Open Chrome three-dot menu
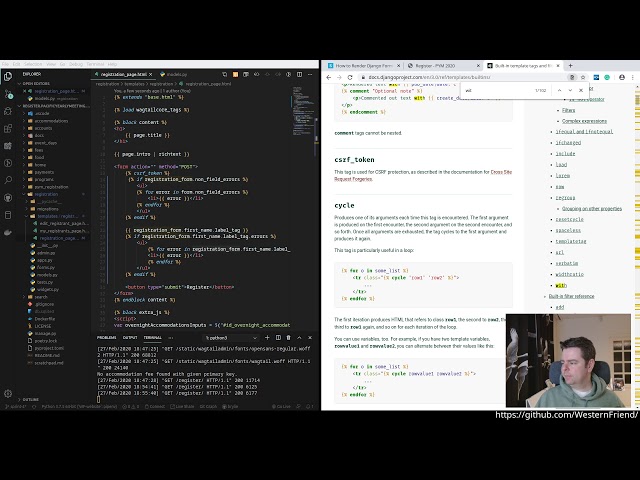640x480 pixels. click(x=633, y=77)
